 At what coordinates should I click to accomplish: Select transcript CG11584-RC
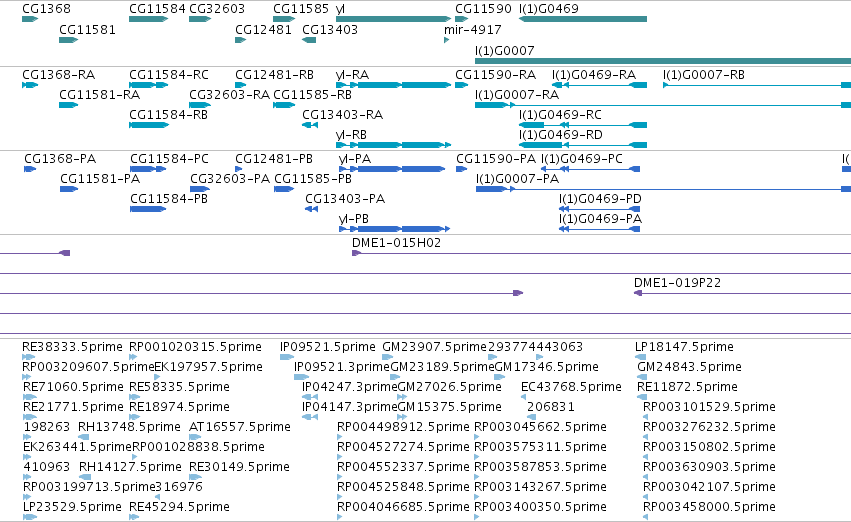tap(149, 85)
